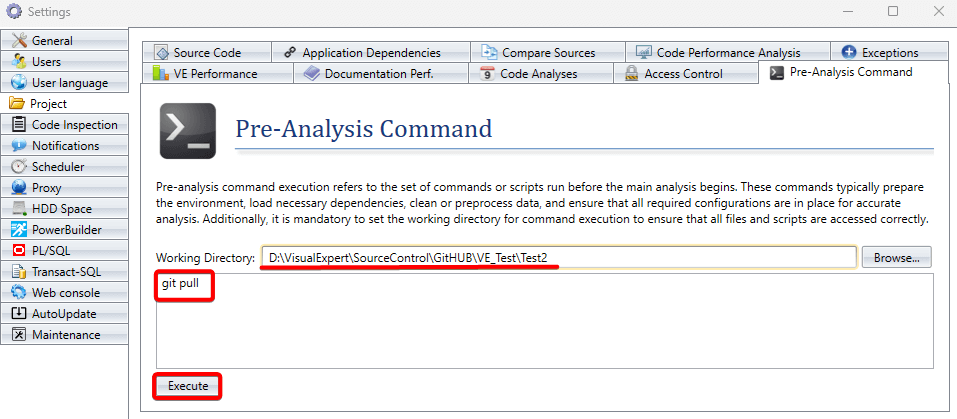This screenshot has width=957, height=419.
Task: Click the Project folder icon
Action: coord(16,104)
